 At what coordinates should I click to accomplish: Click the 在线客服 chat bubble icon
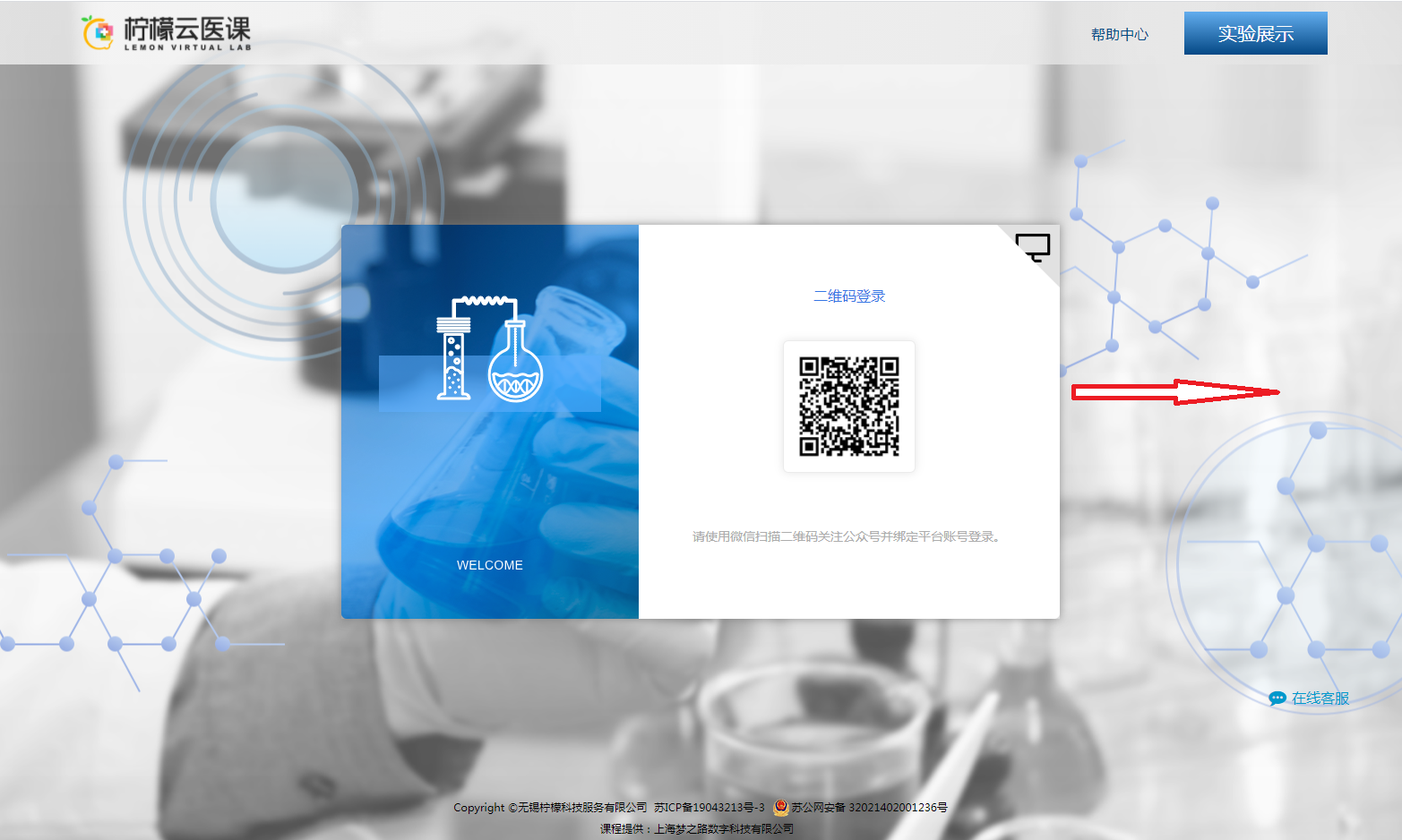click(1277, 699)
